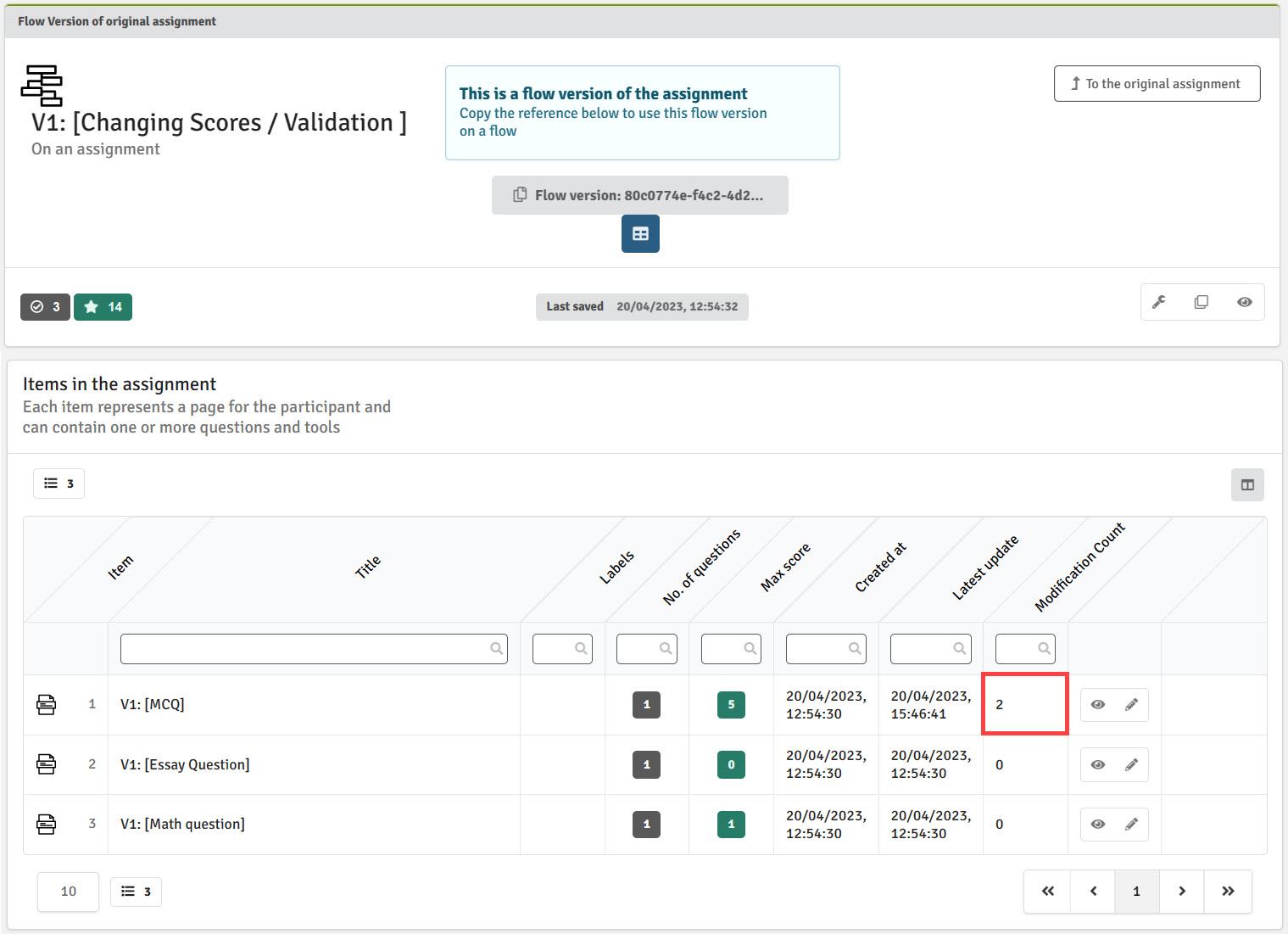Click the blue table grid icon button

pos(640,234)
